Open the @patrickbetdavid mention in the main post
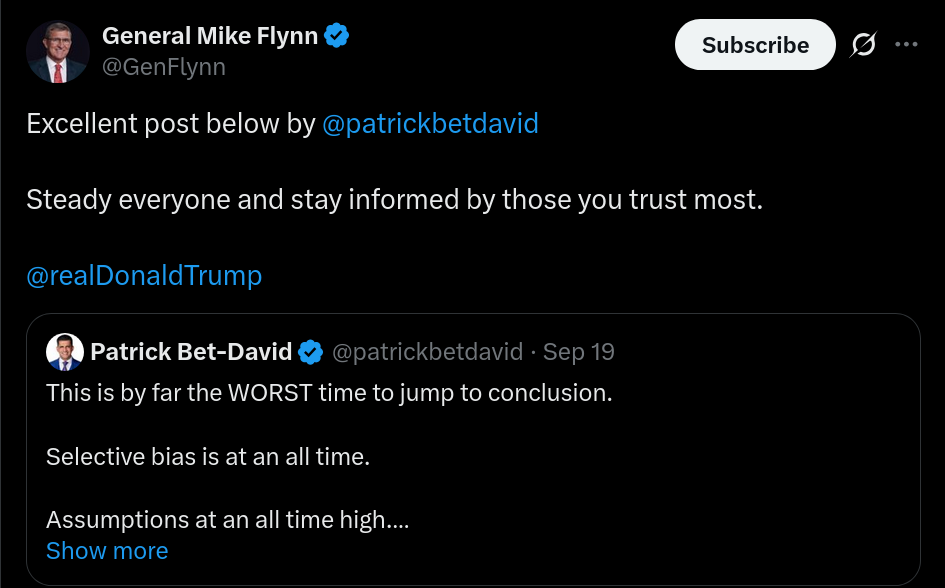Screen dimensions: 945x588 coord(430,124)
